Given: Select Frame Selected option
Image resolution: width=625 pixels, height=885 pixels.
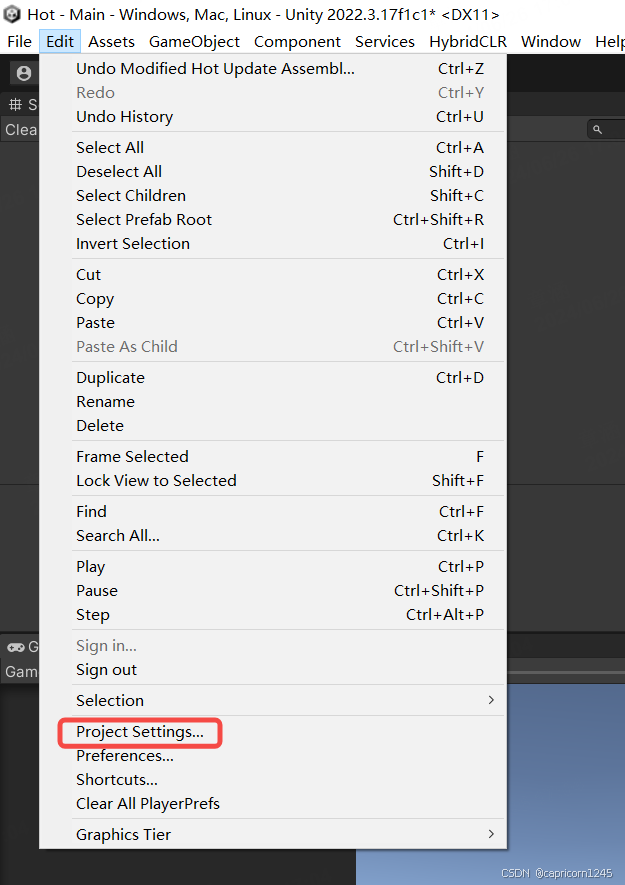Looking at the screenshot, I should (x=132, y=457).
